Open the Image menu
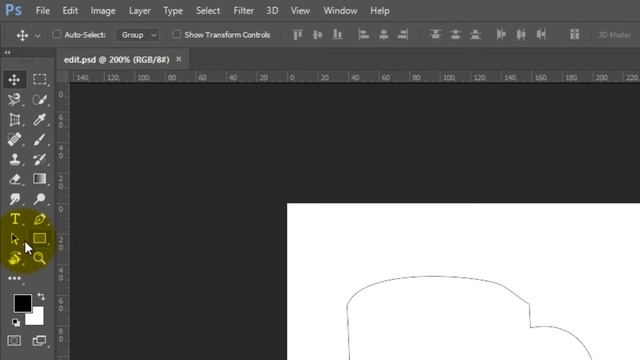The height and width of the screenshot is (360, 640). pos(103,11)
